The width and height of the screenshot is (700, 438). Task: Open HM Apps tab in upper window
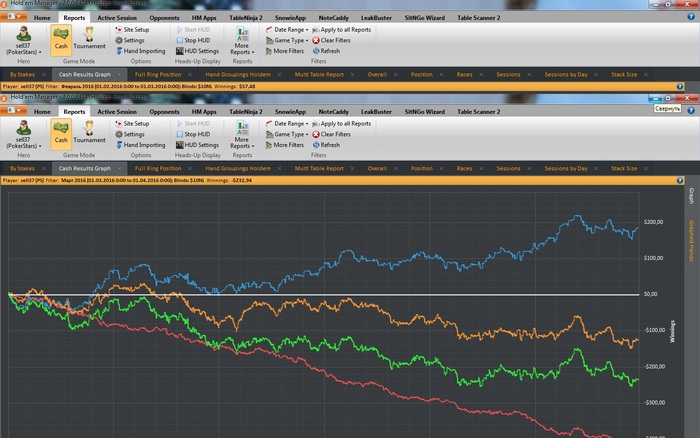click(x=204, y=18)
